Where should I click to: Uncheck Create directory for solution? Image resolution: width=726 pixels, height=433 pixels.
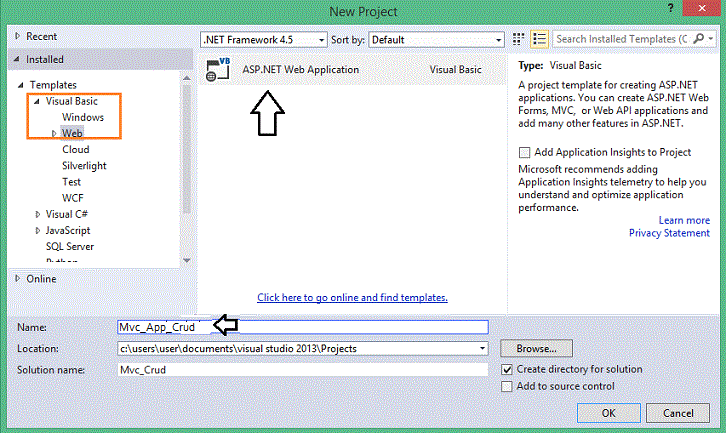point(507,370)
